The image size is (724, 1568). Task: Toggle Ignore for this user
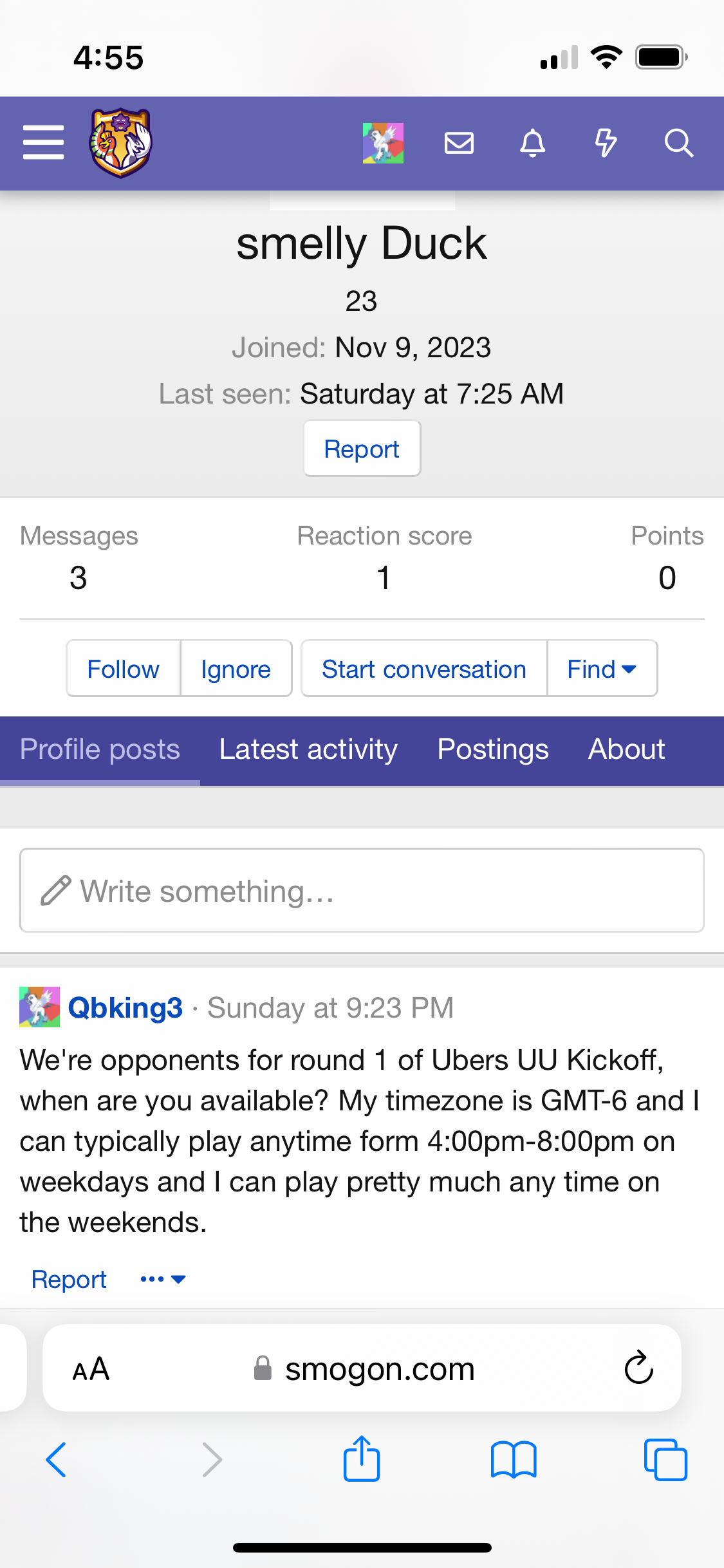pyautogui.click(x=236, y=669)
